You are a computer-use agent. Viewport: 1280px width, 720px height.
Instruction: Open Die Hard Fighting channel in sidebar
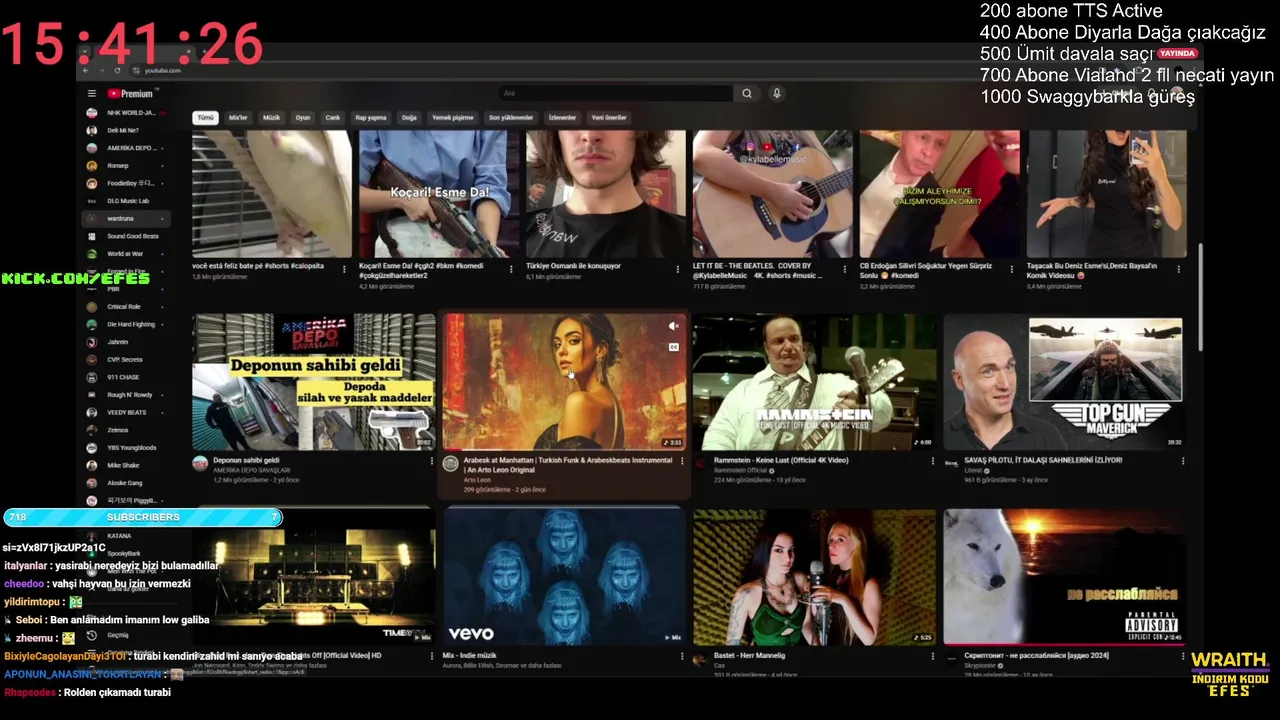point(125,324)
